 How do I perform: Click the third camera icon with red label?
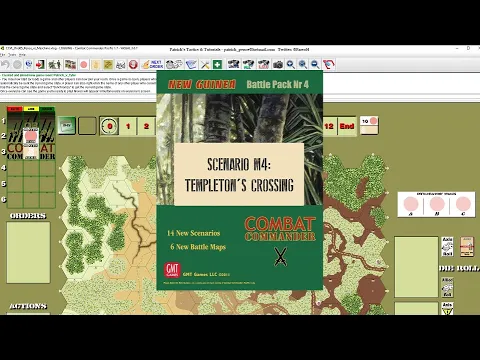click(x=263, y=64)
